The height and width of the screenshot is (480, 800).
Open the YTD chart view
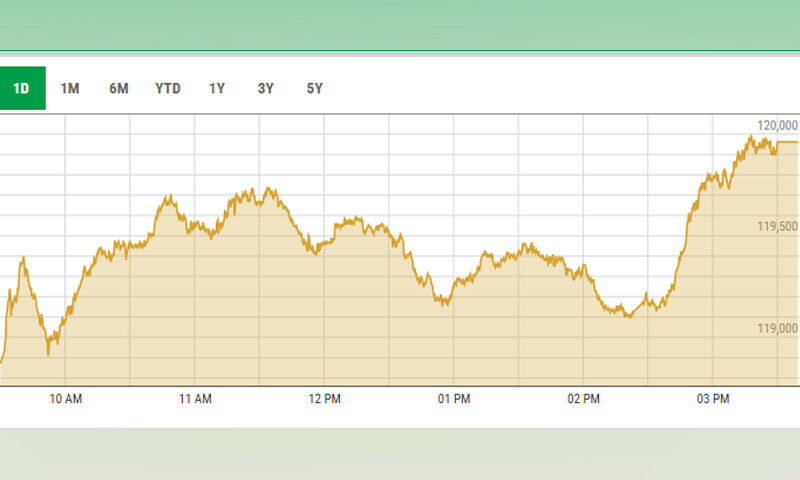point(168,88)
